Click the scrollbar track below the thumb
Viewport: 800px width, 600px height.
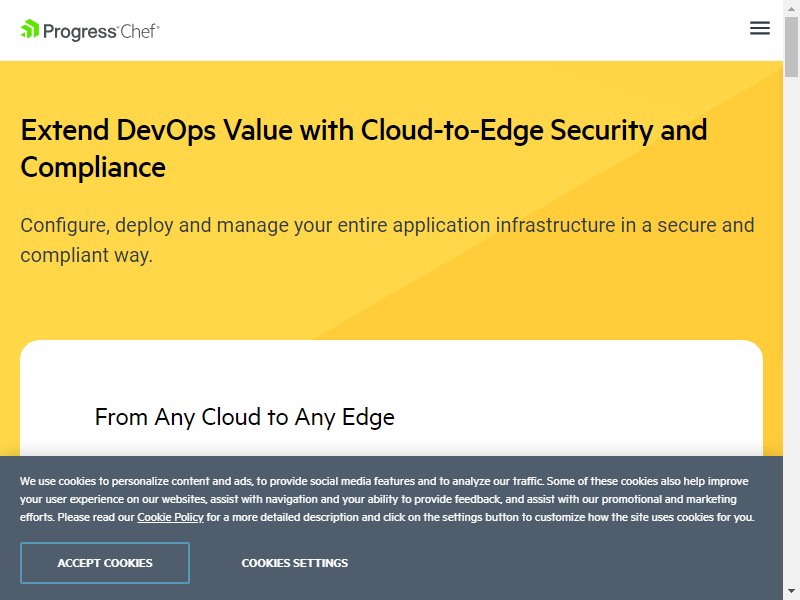tap(791, 332)
